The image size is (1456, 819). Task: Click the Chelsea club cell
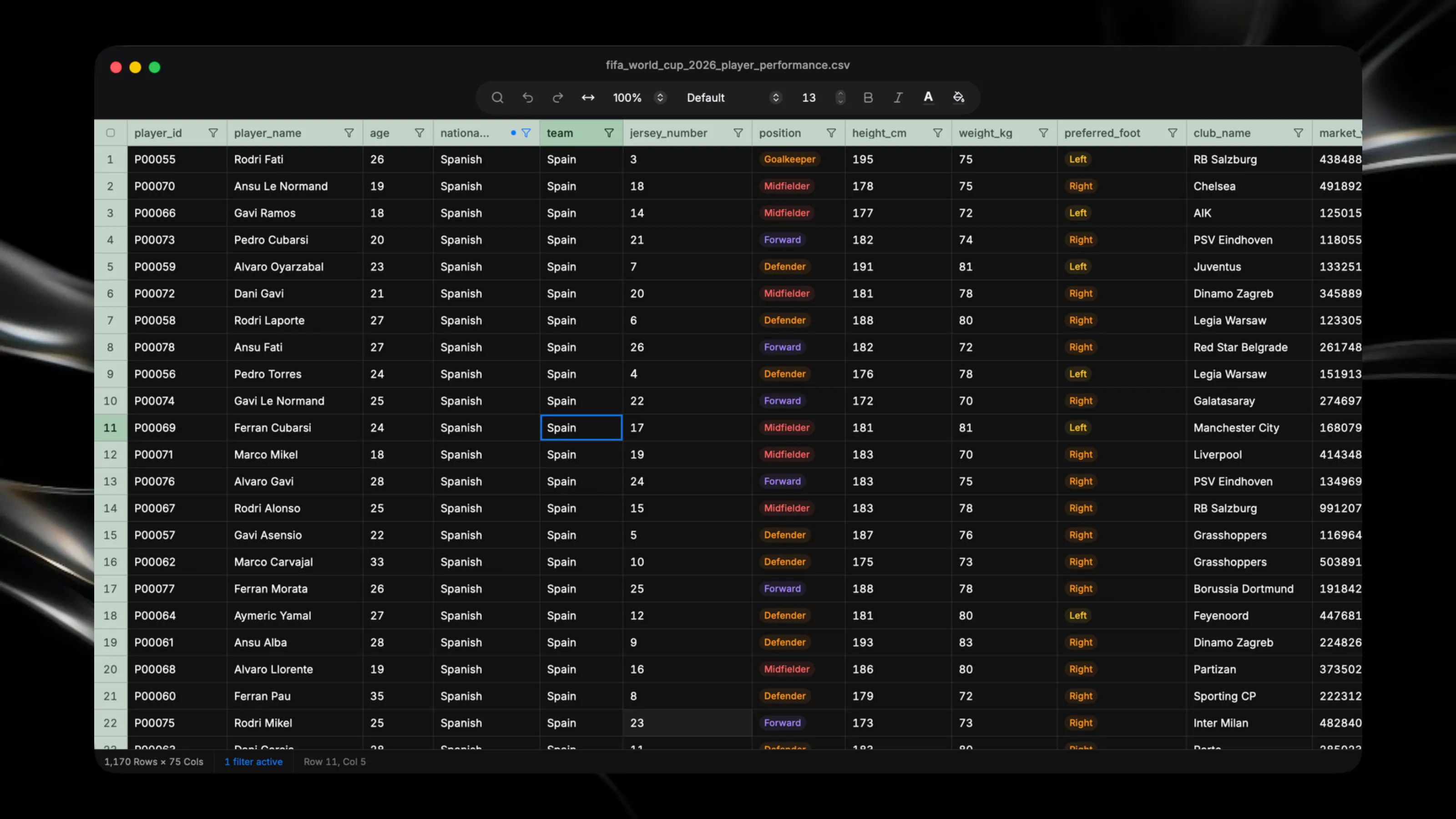(x=1249, y=186)
